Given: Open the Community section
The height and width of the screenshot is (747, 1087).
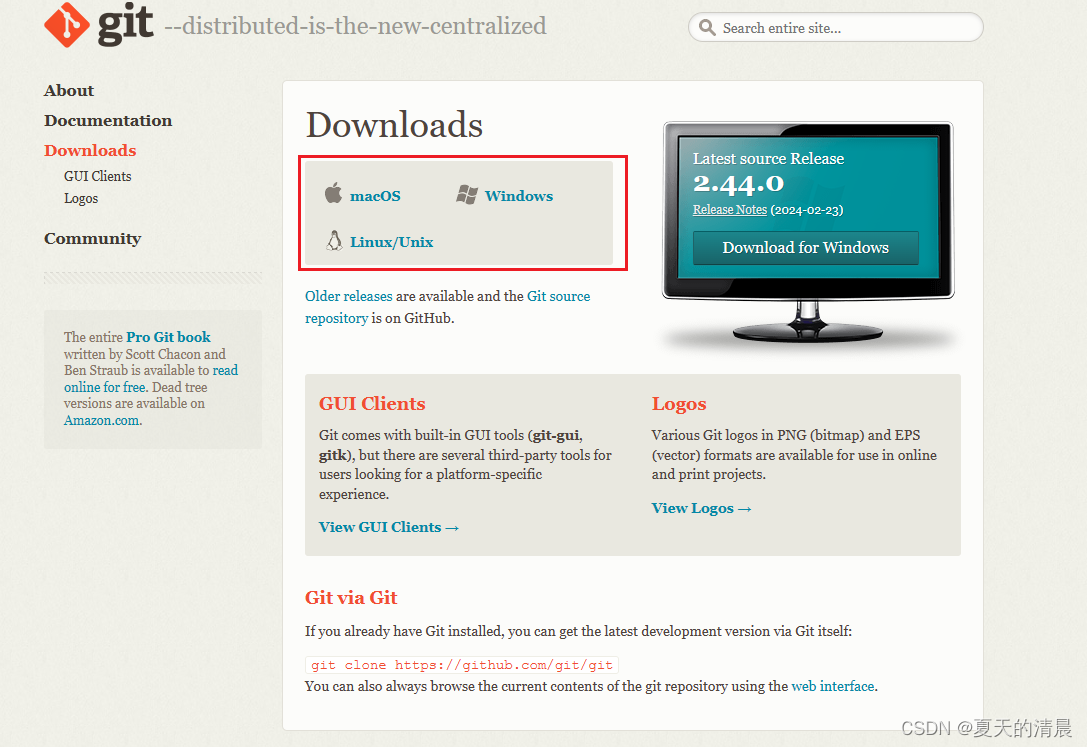Looking at the screenshot, I should (x=93, y=238).
